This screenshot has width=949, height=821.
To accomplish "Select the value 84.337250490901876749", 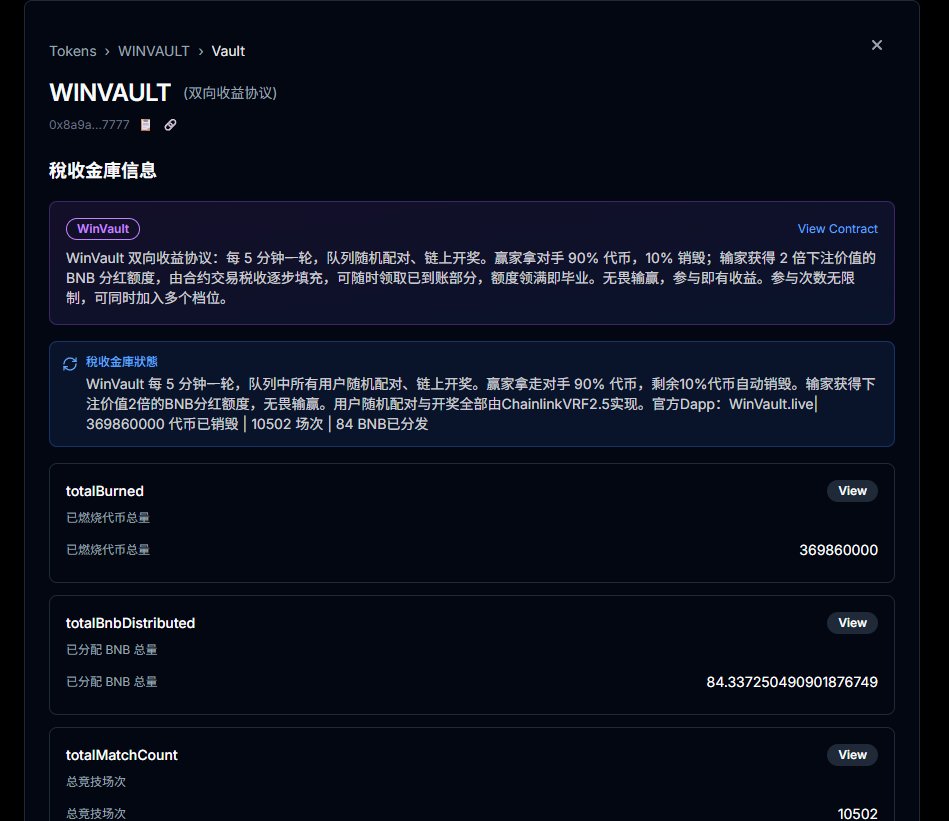I will [x=792, y=682].
